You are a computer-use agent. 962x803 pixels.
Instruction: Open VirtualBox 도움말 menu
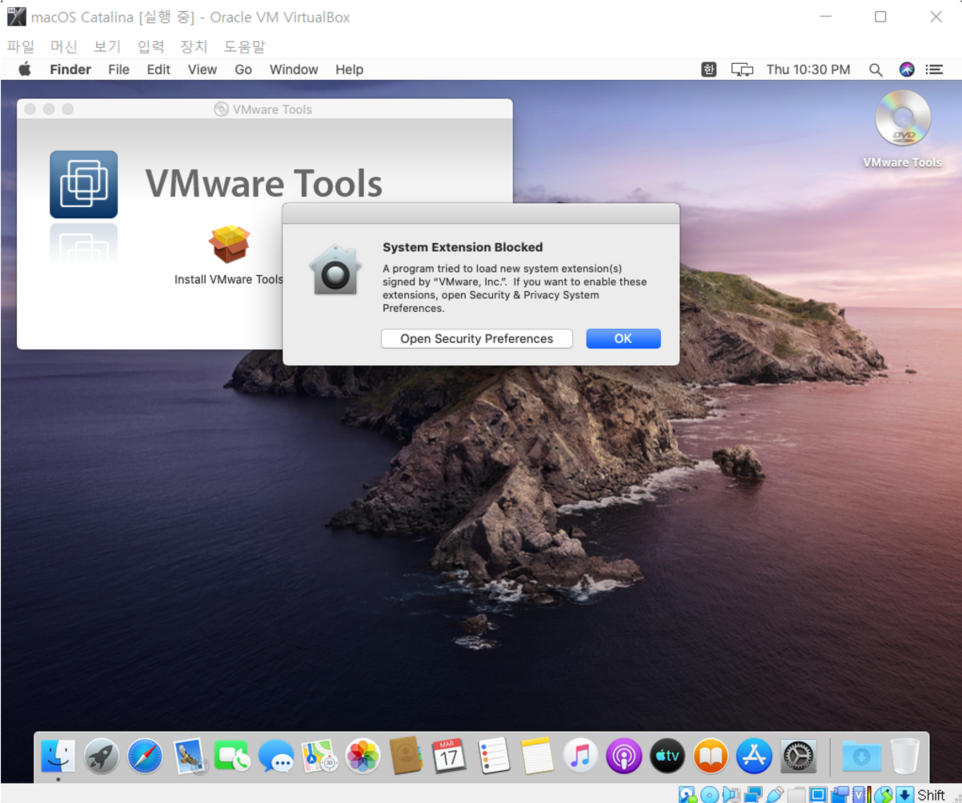click(x=244, y=47)
